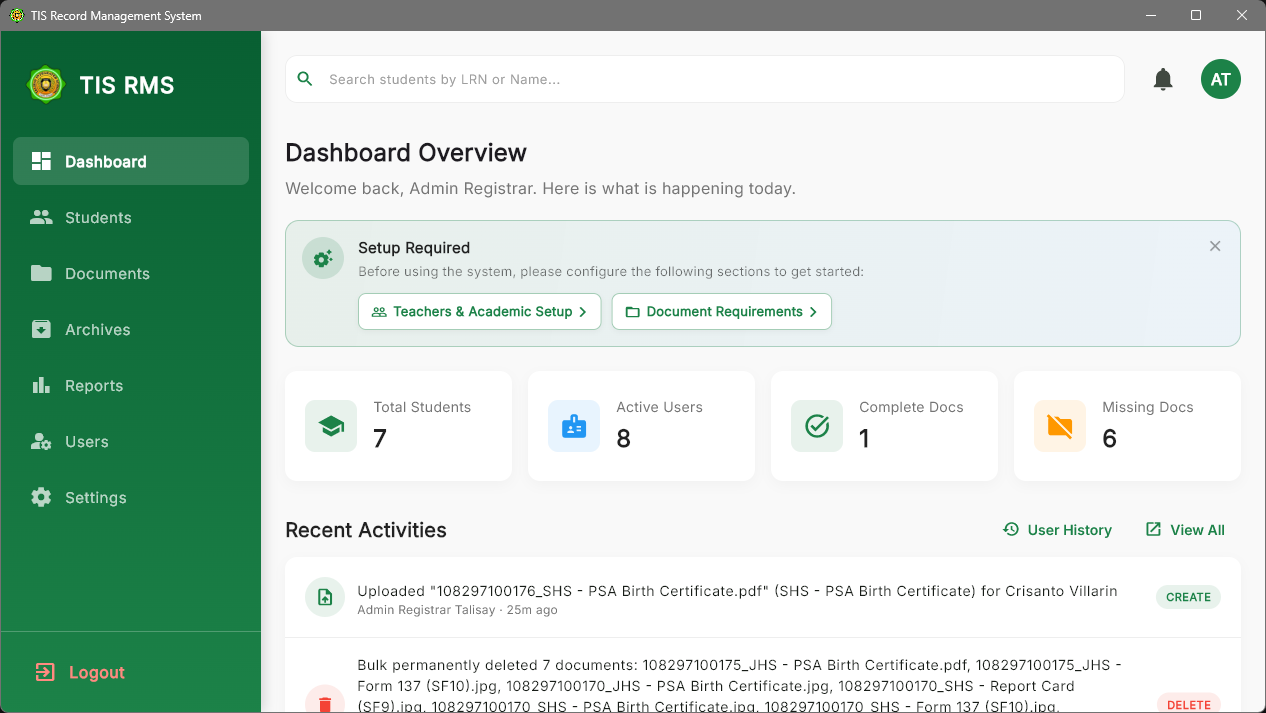Open the AT user avatar menu
The width and height of the screenshot is (1266, 713).
1221,79
